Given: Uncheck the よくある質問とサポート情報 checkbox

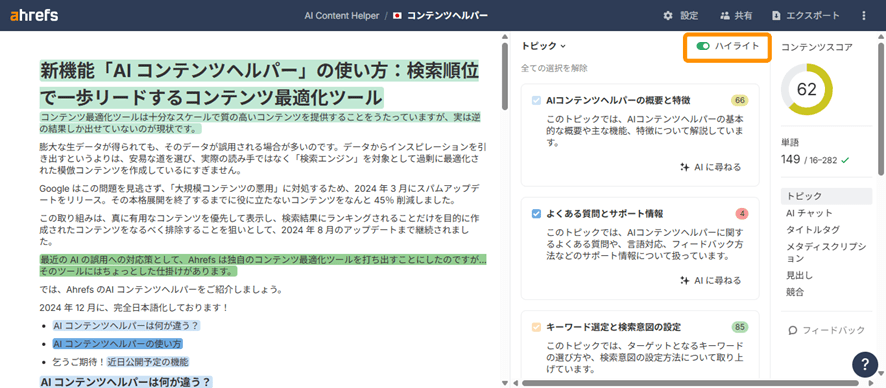Looking at the screenshot, I should [536, 214].
